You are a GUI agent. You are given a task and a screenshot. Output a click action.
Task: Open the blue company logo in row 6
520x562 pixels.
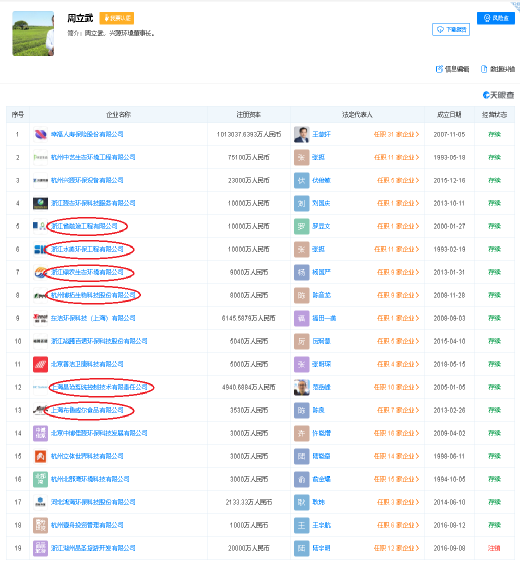(40, 249)
